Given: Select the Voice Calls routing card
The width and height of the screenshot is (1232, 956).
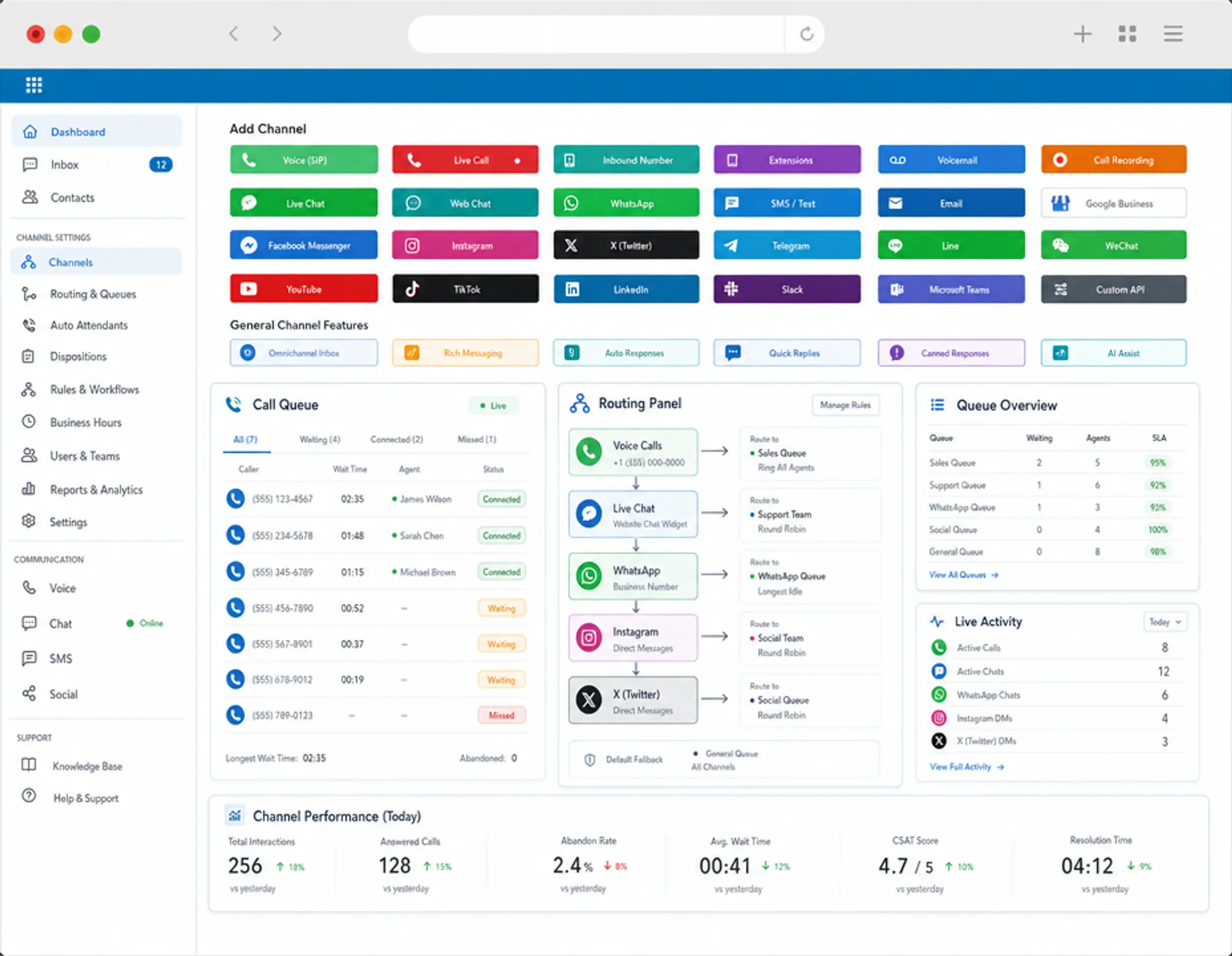Looking at the screenshot, I should [633, 452].
